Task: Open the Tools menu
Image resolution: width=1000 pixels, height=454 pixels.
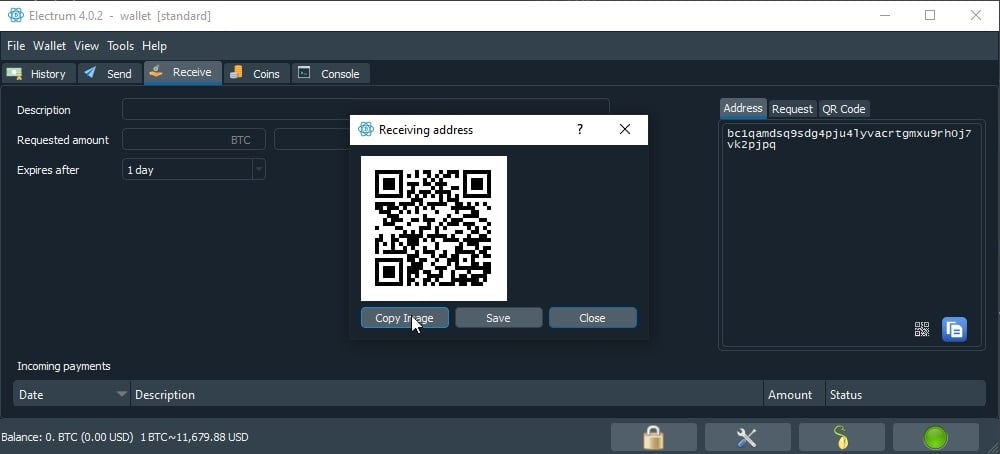Action: pyautogui.click(x=121, y=46)
